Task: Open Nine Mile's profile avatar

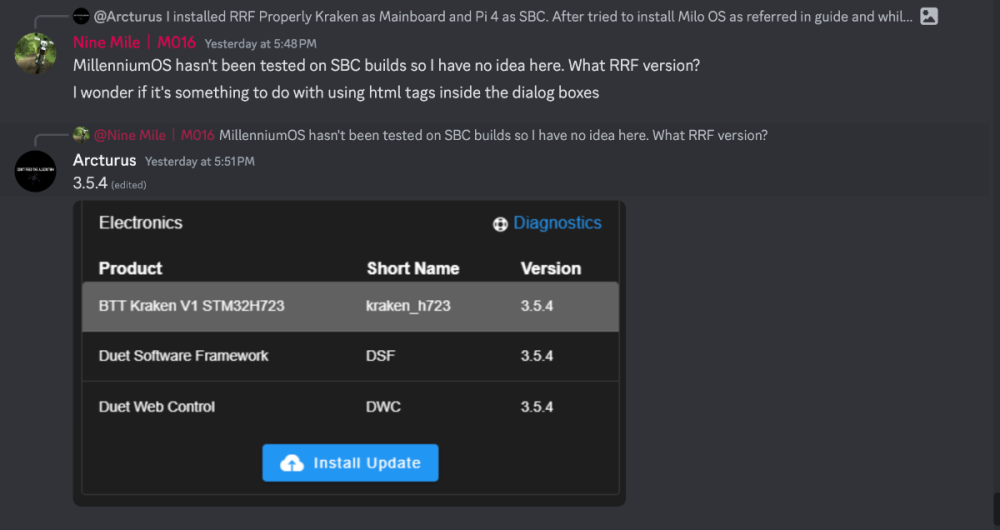Action: click(35, 54)
